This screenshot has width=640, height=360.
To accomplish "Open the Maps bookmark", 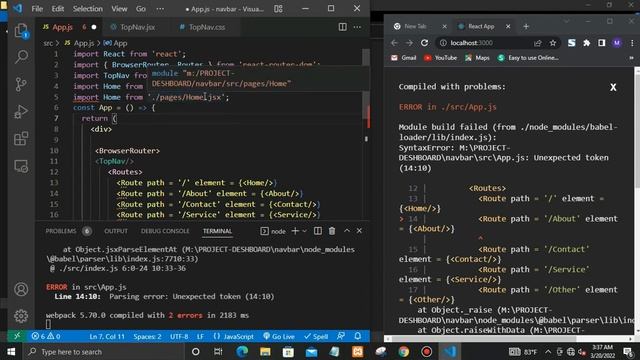I will pos(477,58).
